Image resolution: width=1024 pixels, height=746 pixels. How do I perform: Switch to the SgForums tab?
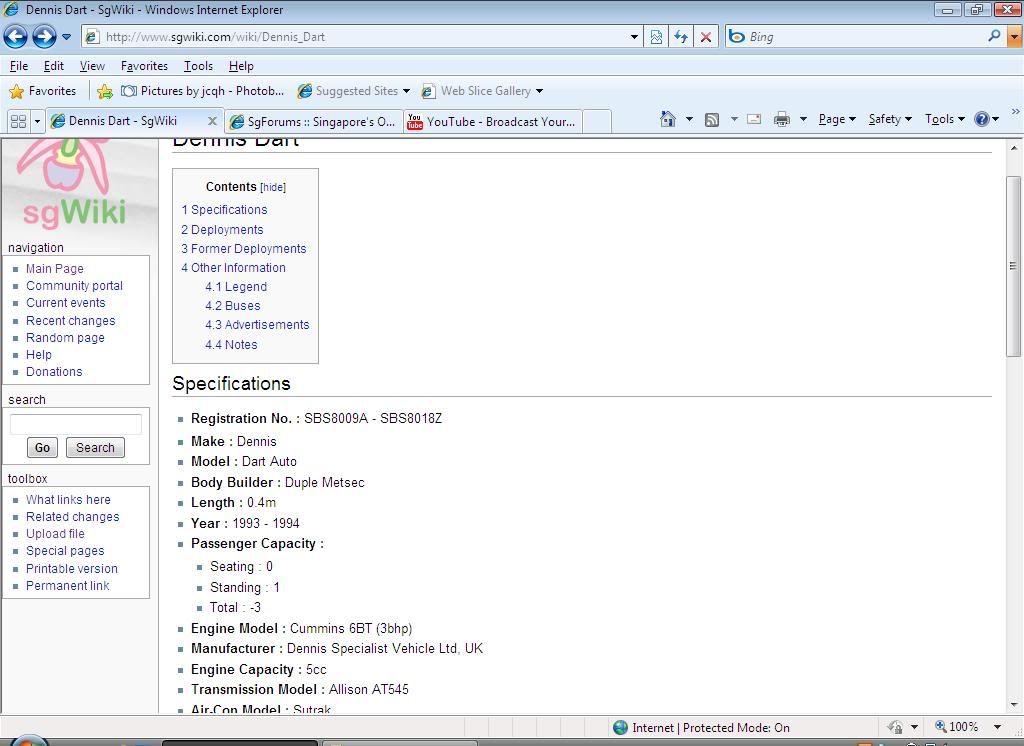[314, 121]
